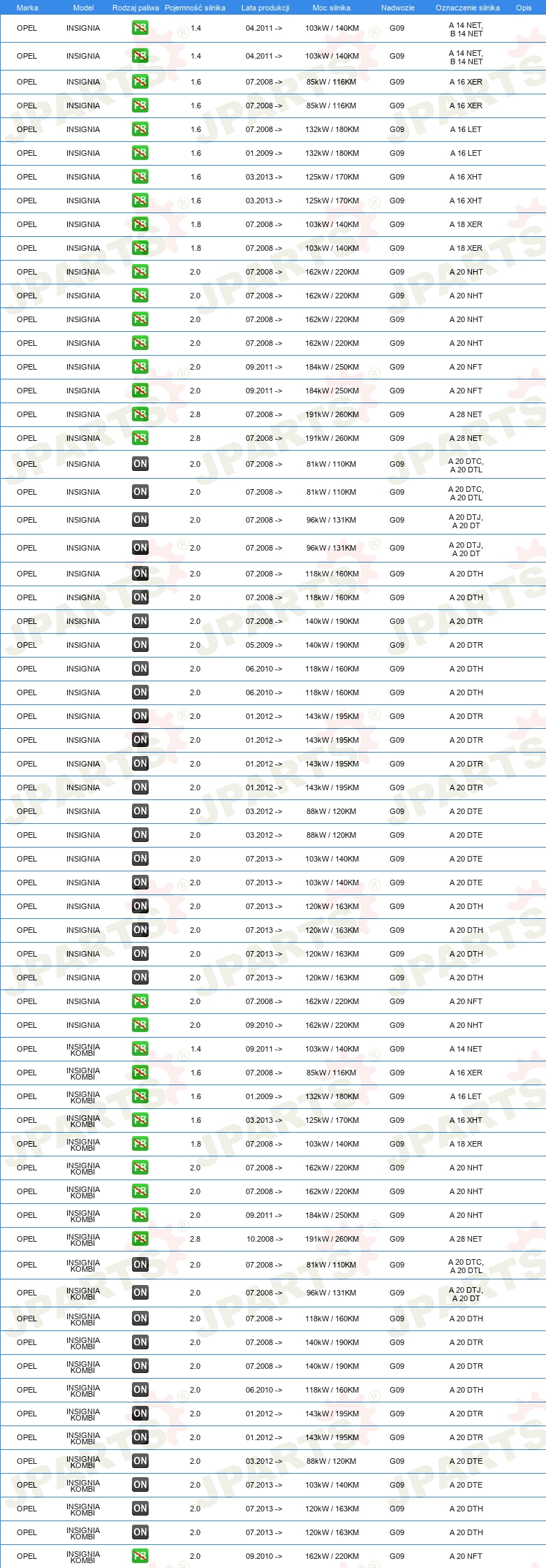Click diesel ON icon in KOMBI 07.2008 118kW row
The image size is (546, 1568).
coord(140,1319)
